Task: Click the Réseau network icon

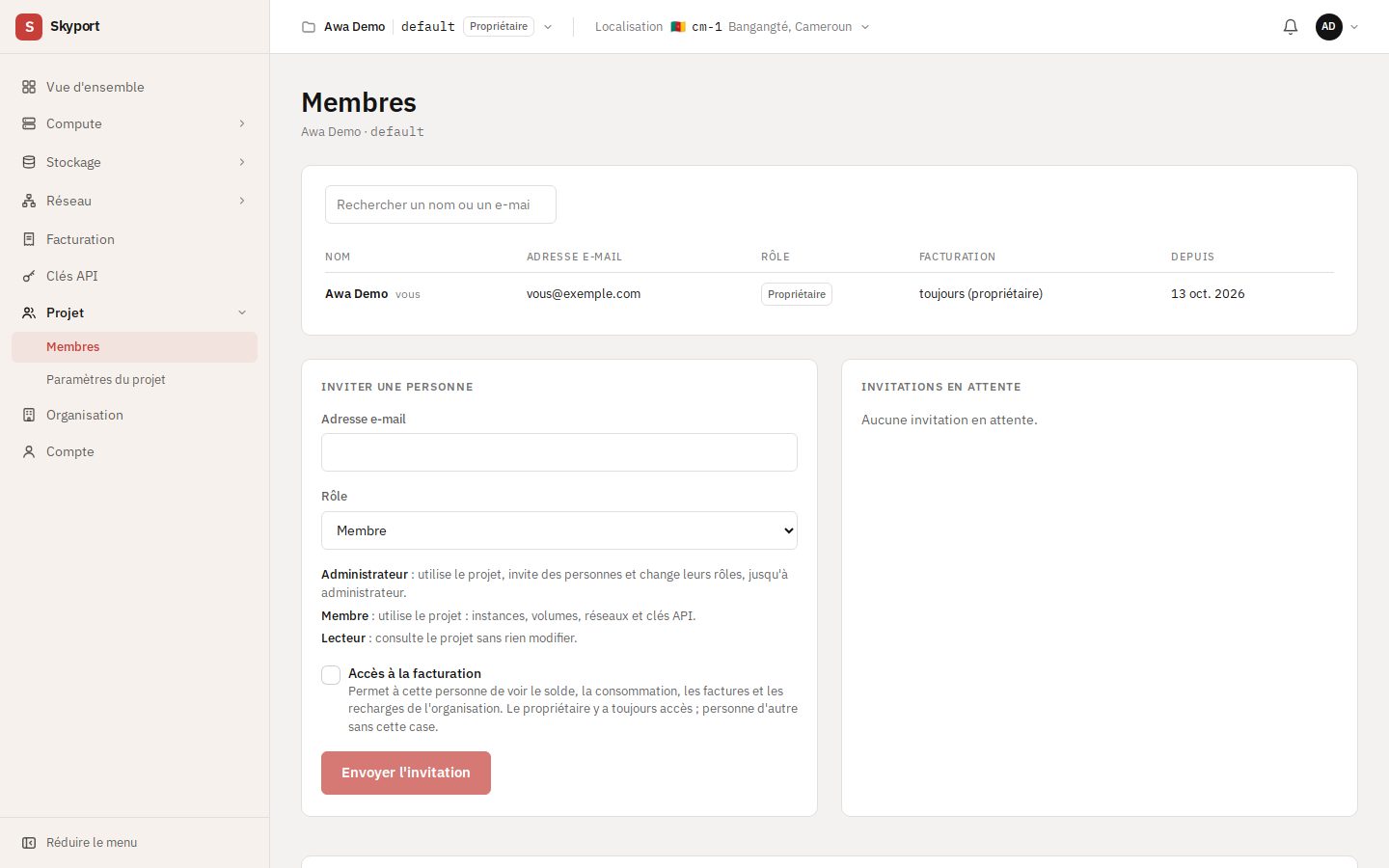Action: tap(29, 201)
